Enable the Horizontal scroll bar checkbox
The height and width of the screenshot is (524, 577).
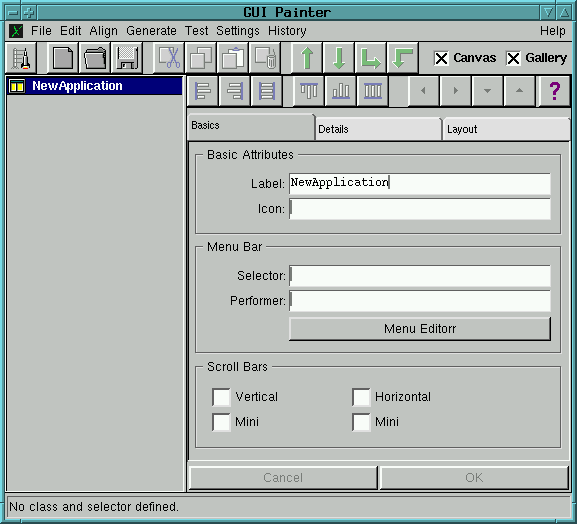click(x=361, y=397)
